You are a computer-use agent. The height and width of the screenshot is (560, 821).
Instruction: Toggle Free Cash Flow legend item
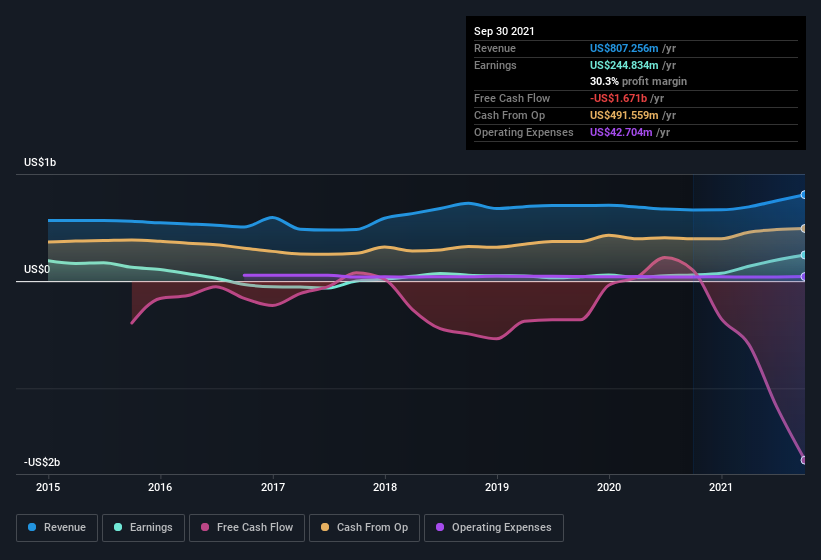247,527
